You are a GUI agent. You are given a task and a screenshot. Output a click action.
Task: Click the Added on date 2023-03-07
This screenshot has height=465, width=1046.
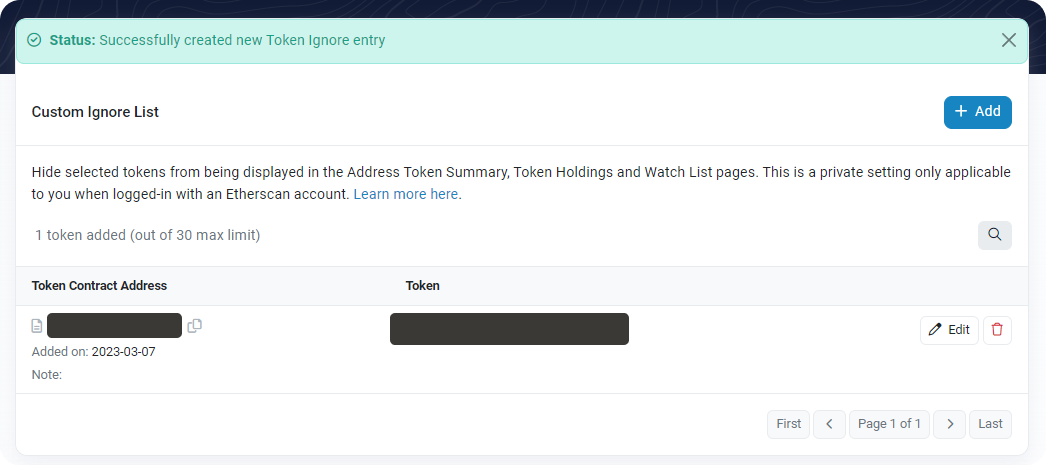123,352
